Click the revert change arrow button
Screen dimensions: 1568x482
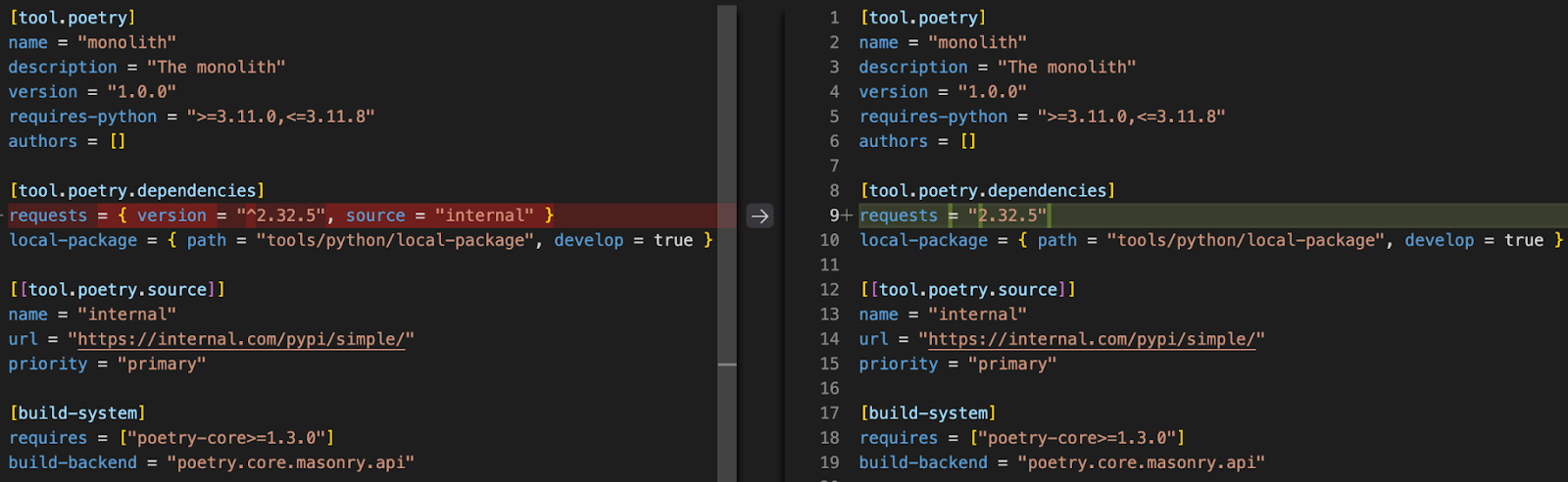tap(759, 216)
